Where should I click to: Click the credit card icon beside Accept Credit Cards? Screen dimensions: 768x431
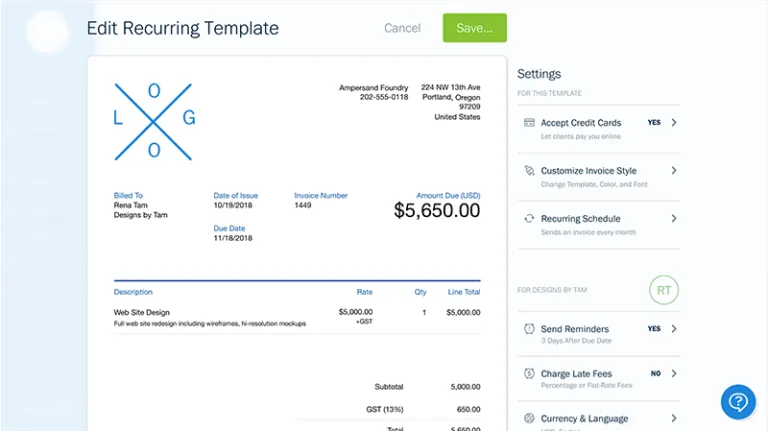click(529, 123)
